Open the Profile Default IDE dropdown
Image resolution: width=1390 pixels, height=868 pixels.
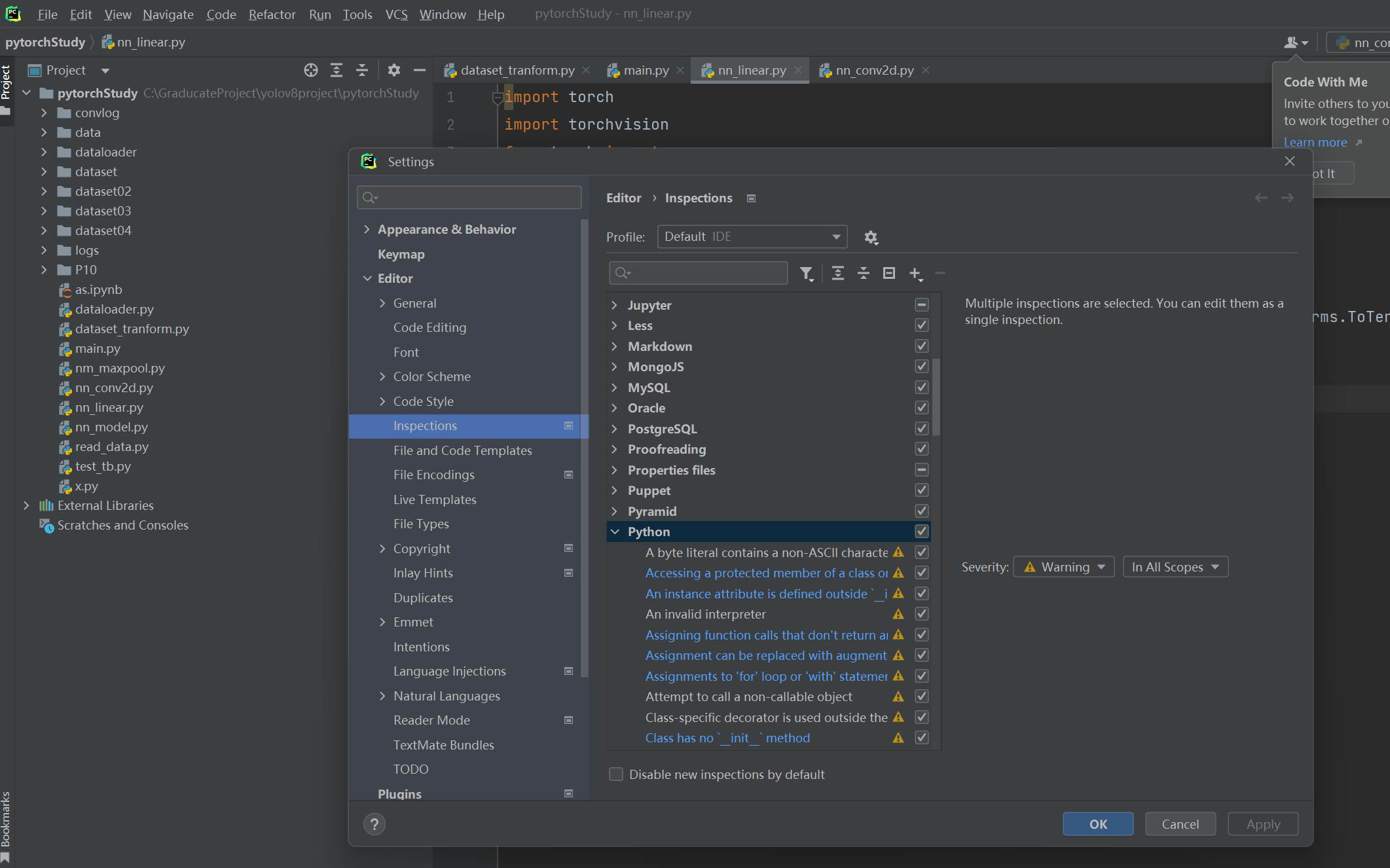752,236
